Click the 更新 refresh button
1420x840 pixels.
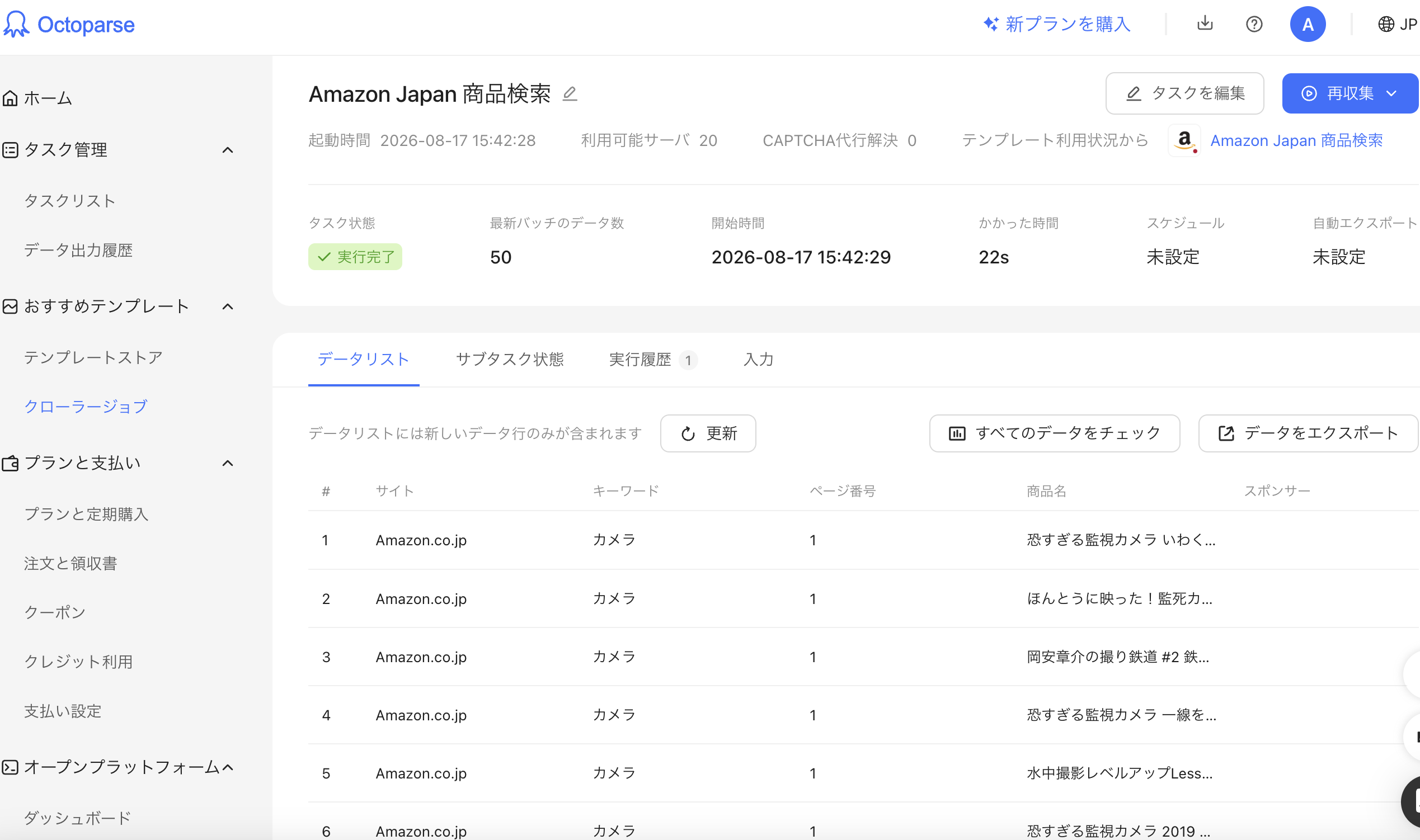tap(708, 433)
